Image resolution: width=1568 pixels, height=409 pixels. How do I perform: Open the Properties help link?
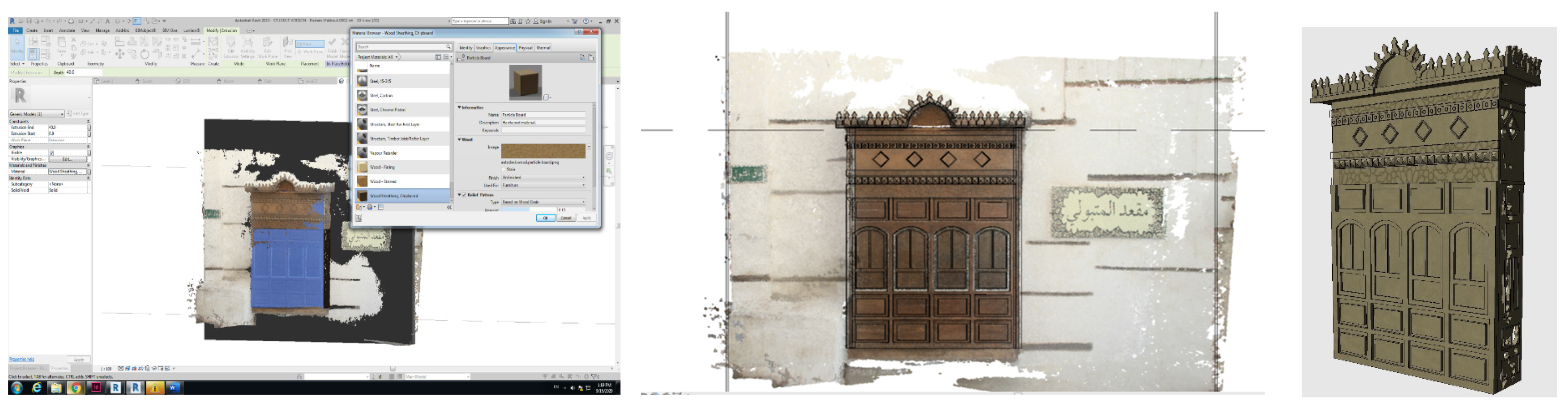pyautogui.click(x=22, y=360)
